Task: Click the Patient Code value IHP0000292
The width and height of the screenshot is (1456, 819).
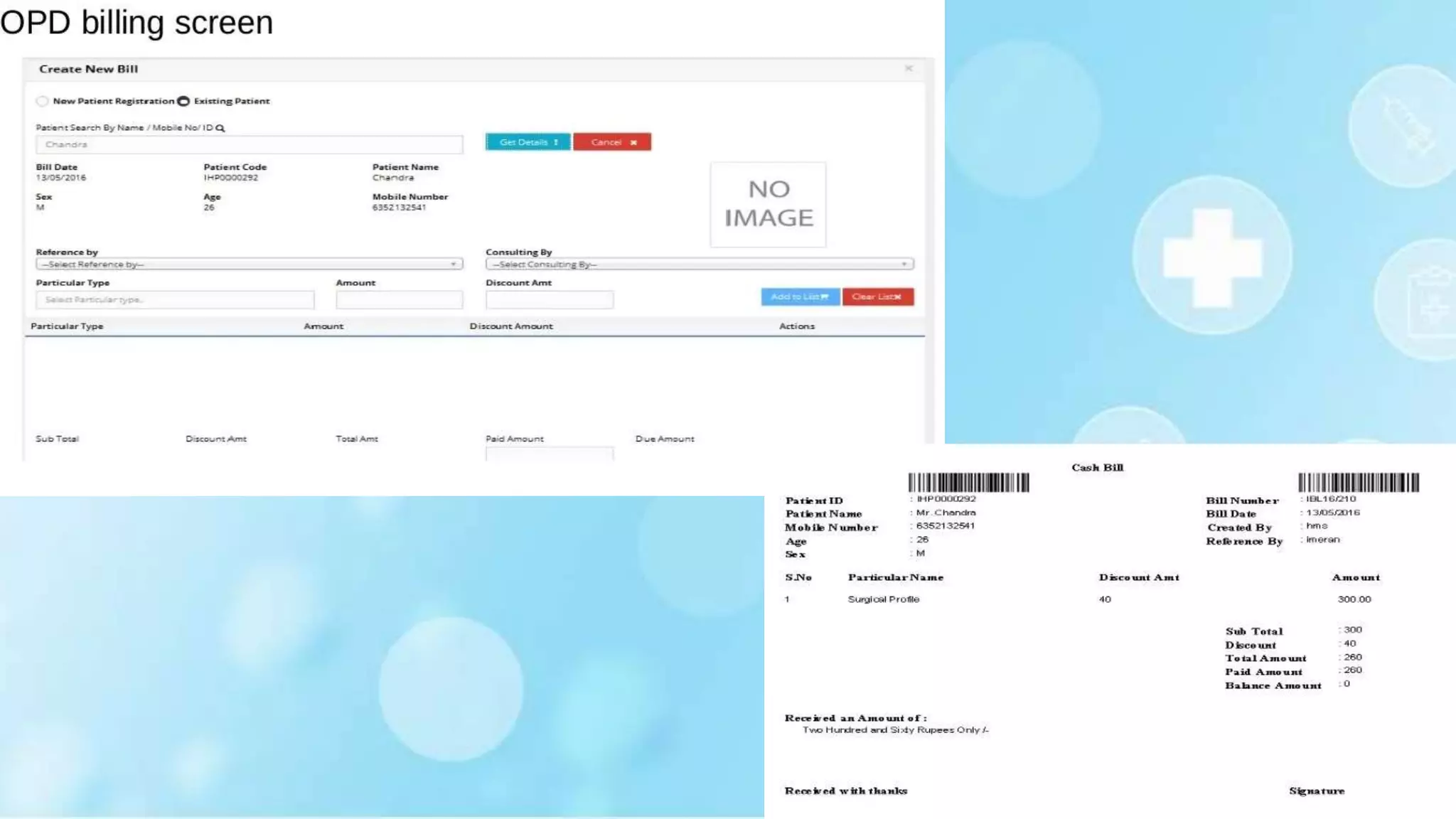Action: (231, 178)
